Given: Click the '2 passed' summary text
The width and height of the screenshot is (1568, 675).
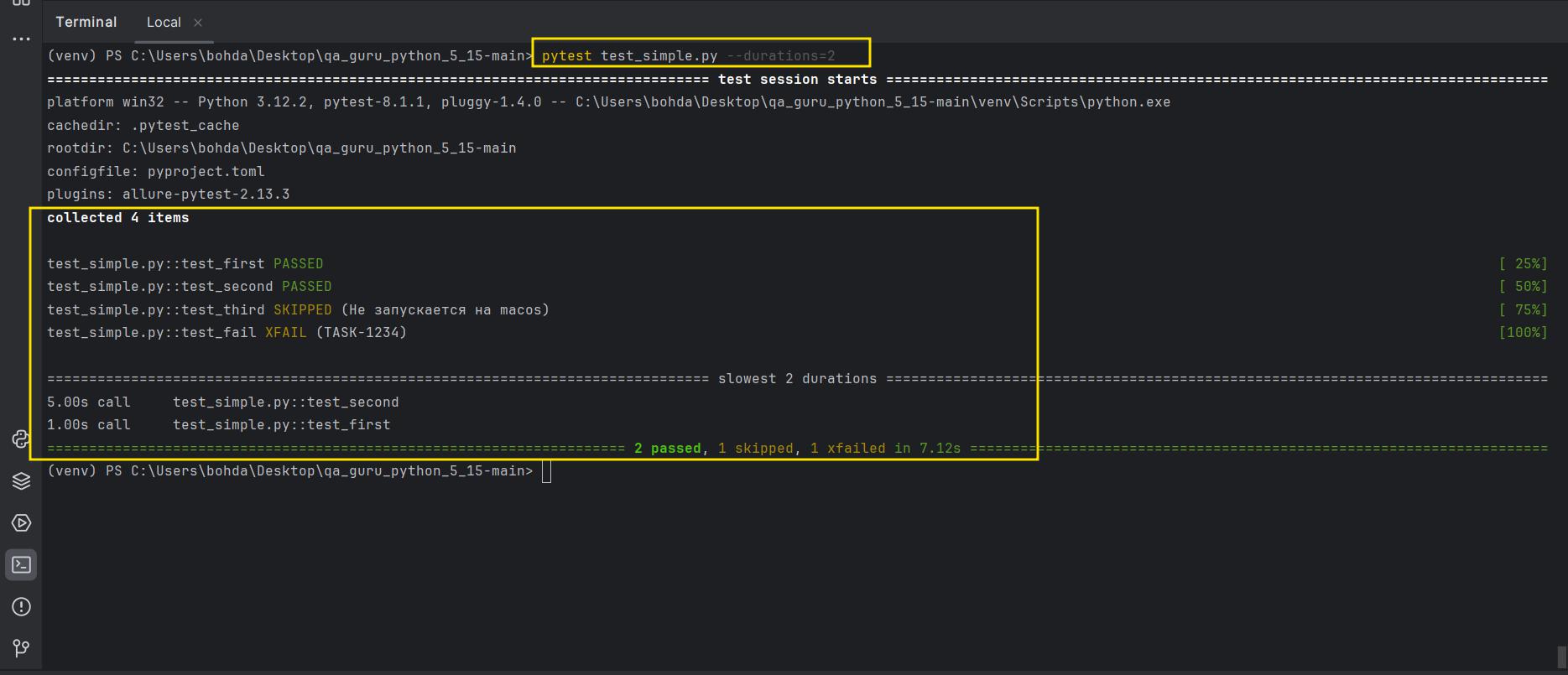Looking at the screenshot, I should (x=667, y=449).
